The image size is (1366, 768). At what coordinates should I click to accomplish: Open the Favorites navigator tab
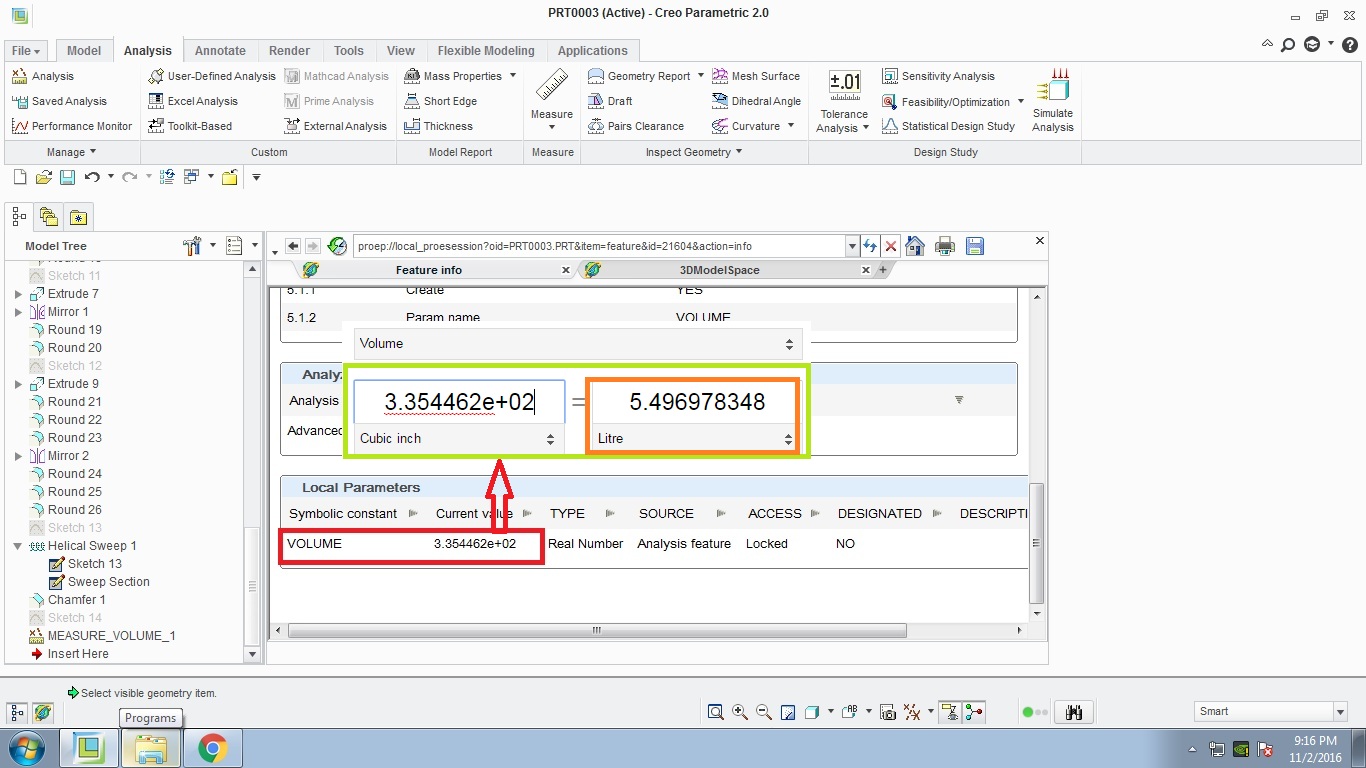pyautogui.click(x=78, y=217)
